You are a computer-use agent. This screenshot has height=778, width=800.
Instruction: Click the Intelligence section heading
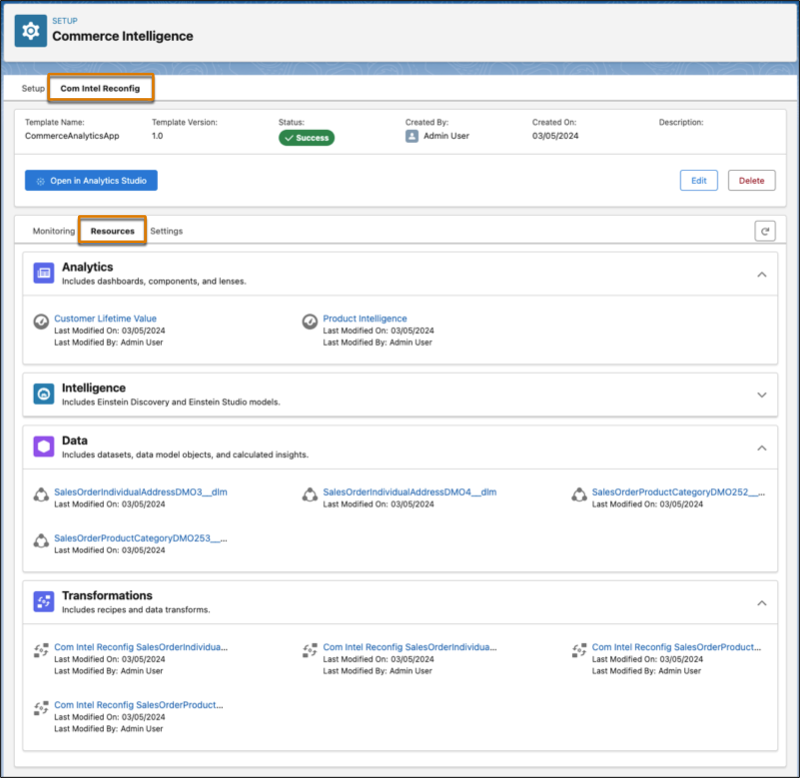94,388
